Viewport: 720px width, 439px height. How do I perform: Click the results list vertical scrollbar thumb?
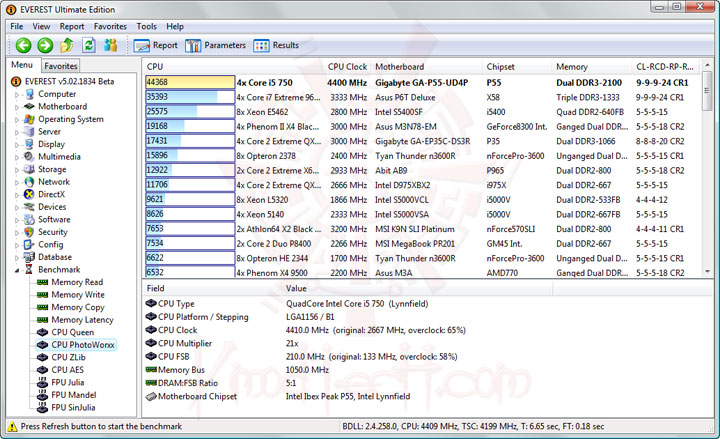click(x=708, y=91)
